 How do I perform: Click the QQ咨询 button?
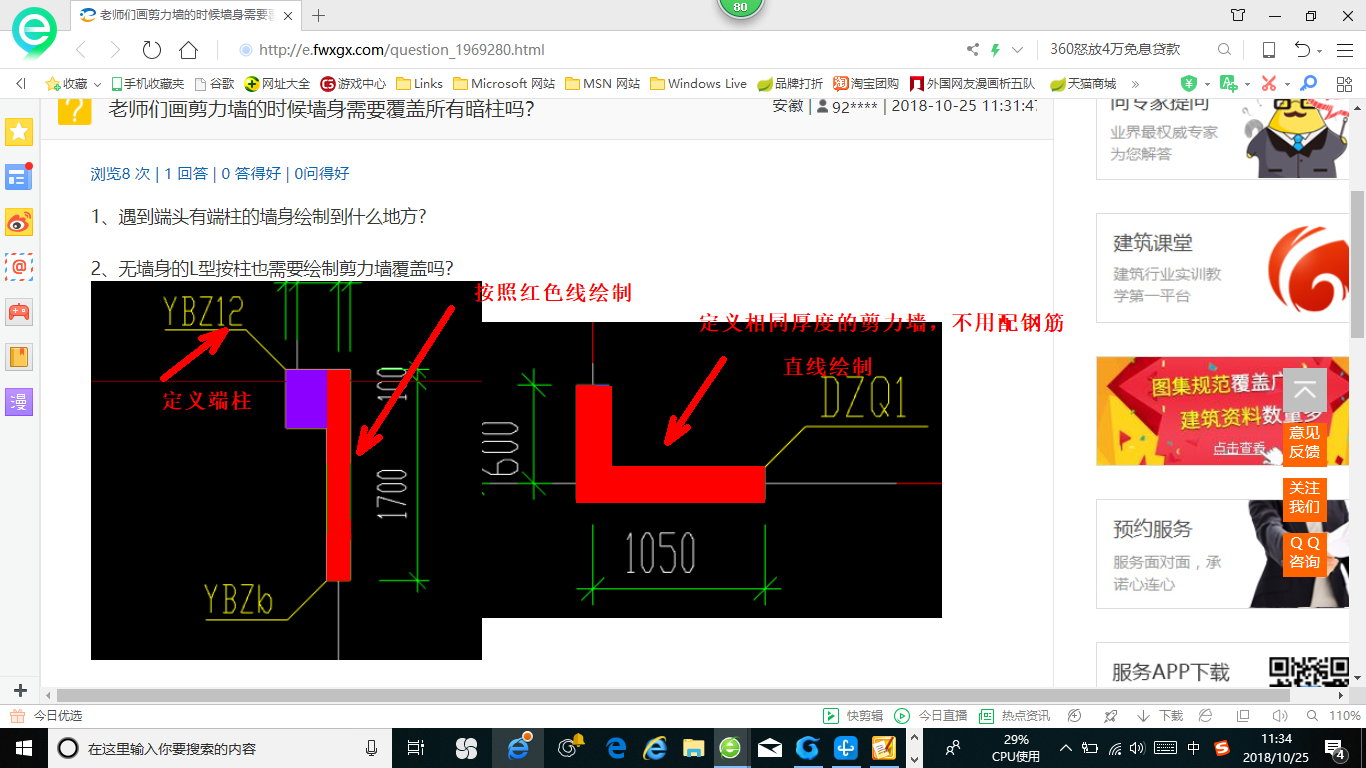[1305, 552]
